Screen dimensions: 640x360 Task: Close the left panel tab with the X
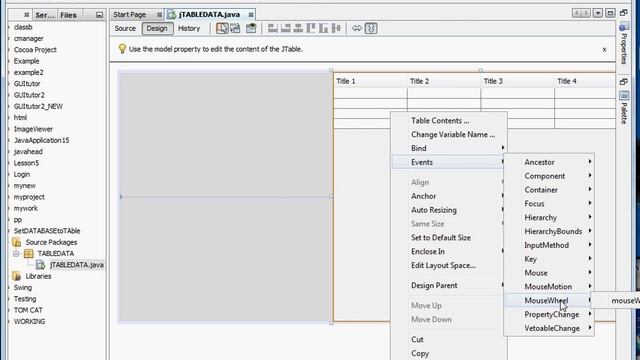(27, 15)
